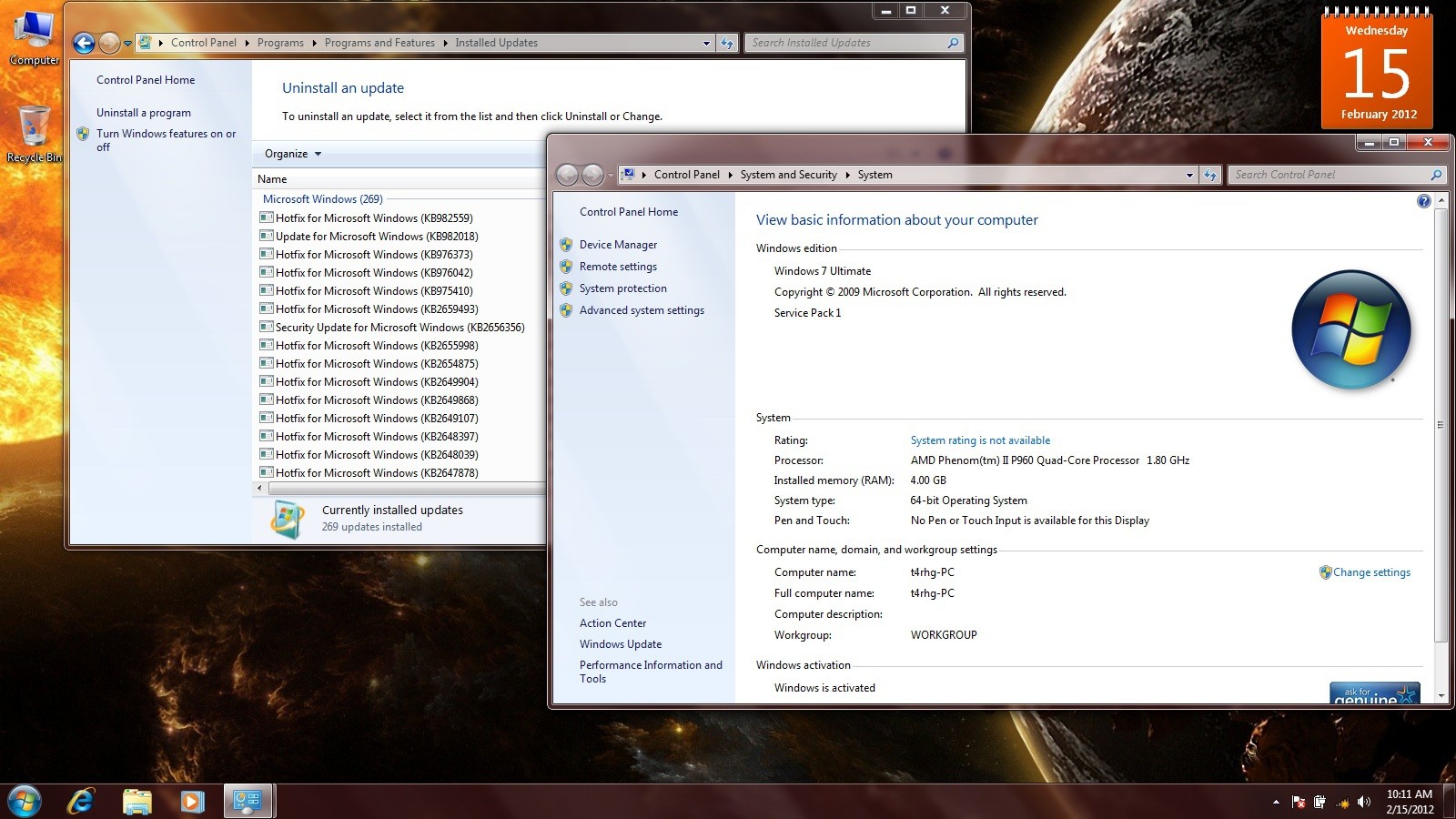Open Action Center link under See also

(612, 623)
